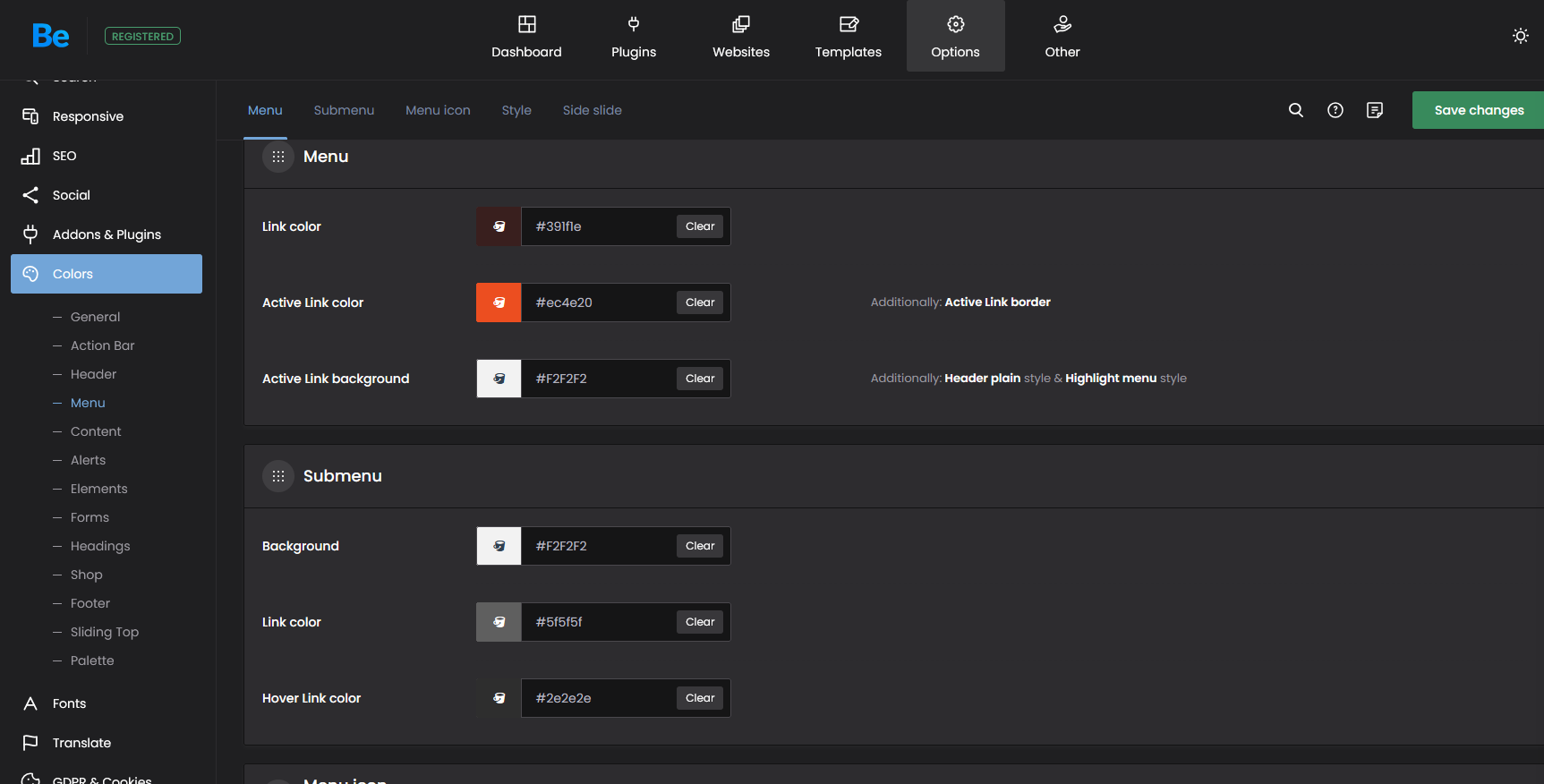Select Footer under Colors
The height and width of the screenshot is (784, 1544).
[90, 603]
